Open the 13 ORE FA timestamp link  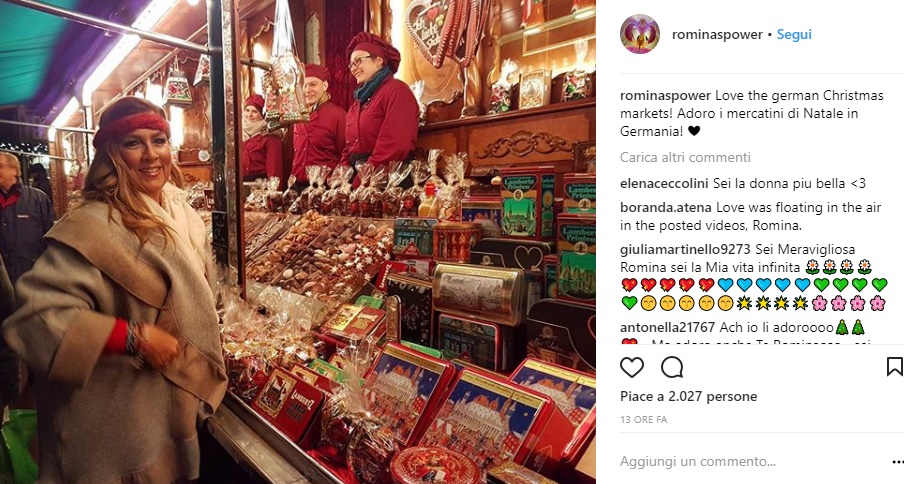(x=643, y=419)
